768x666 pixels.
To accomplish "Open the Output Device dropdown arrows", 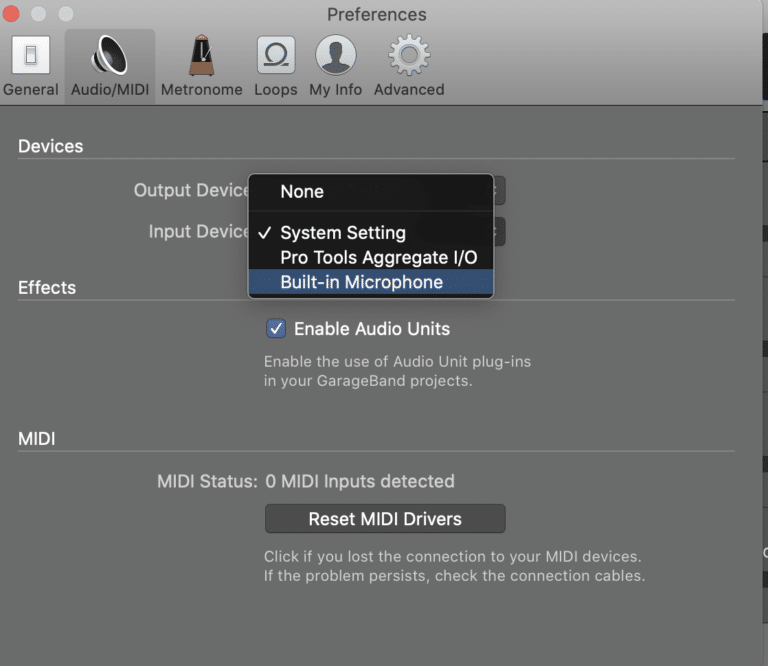I will [x=499, y=190].
